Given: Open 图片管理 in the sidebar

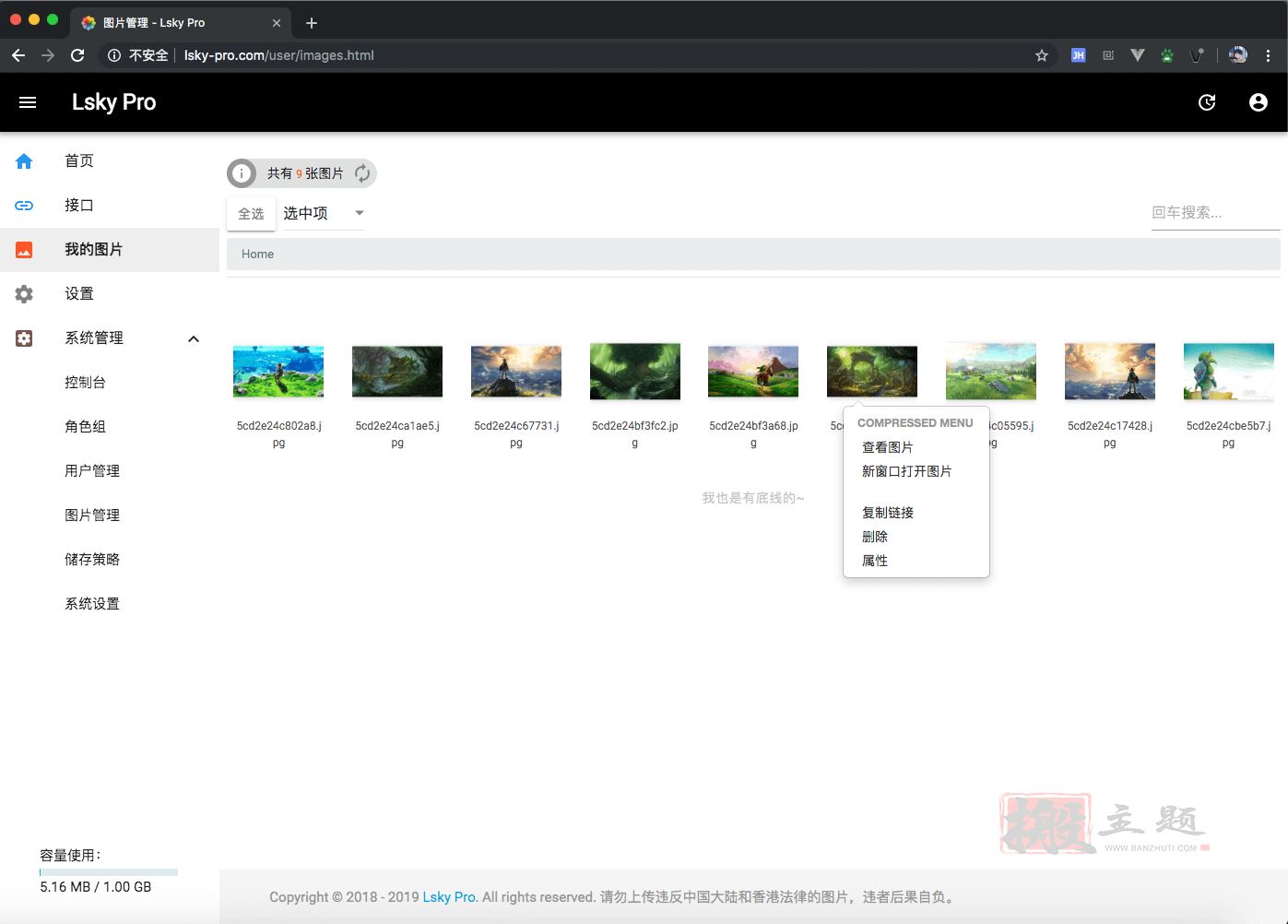Looking at the screenshot, I should (x=92, y=515).
